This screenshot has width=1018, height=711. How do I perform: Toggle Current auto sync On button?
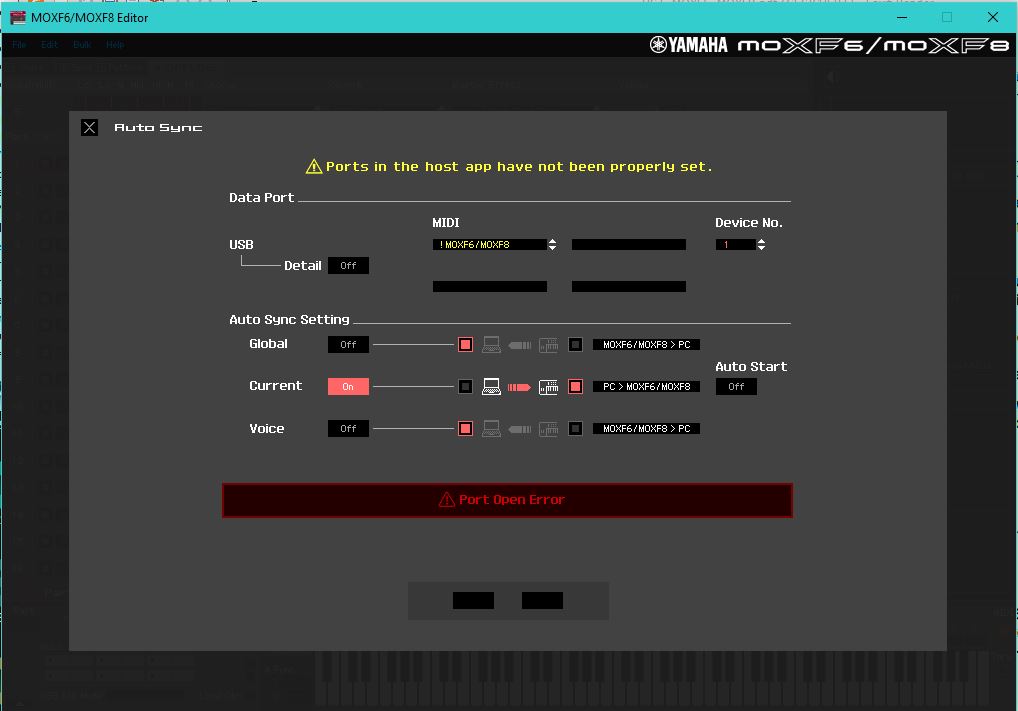click(x=348, y=386)
